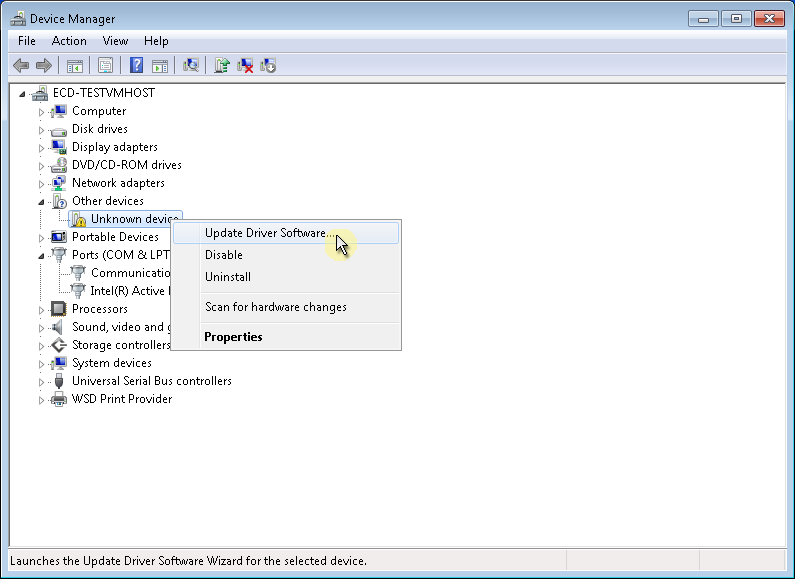Click the ECD-TESTVMHOST computer icon
795x579 pixels.
click(40, 93)
